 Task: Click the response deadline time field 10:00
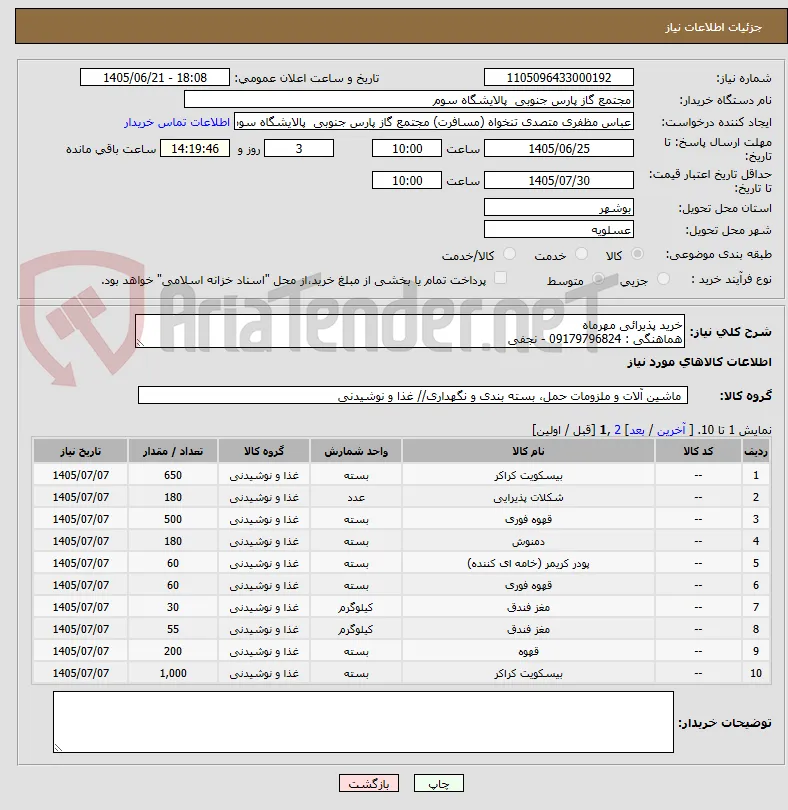pos(407,148)
